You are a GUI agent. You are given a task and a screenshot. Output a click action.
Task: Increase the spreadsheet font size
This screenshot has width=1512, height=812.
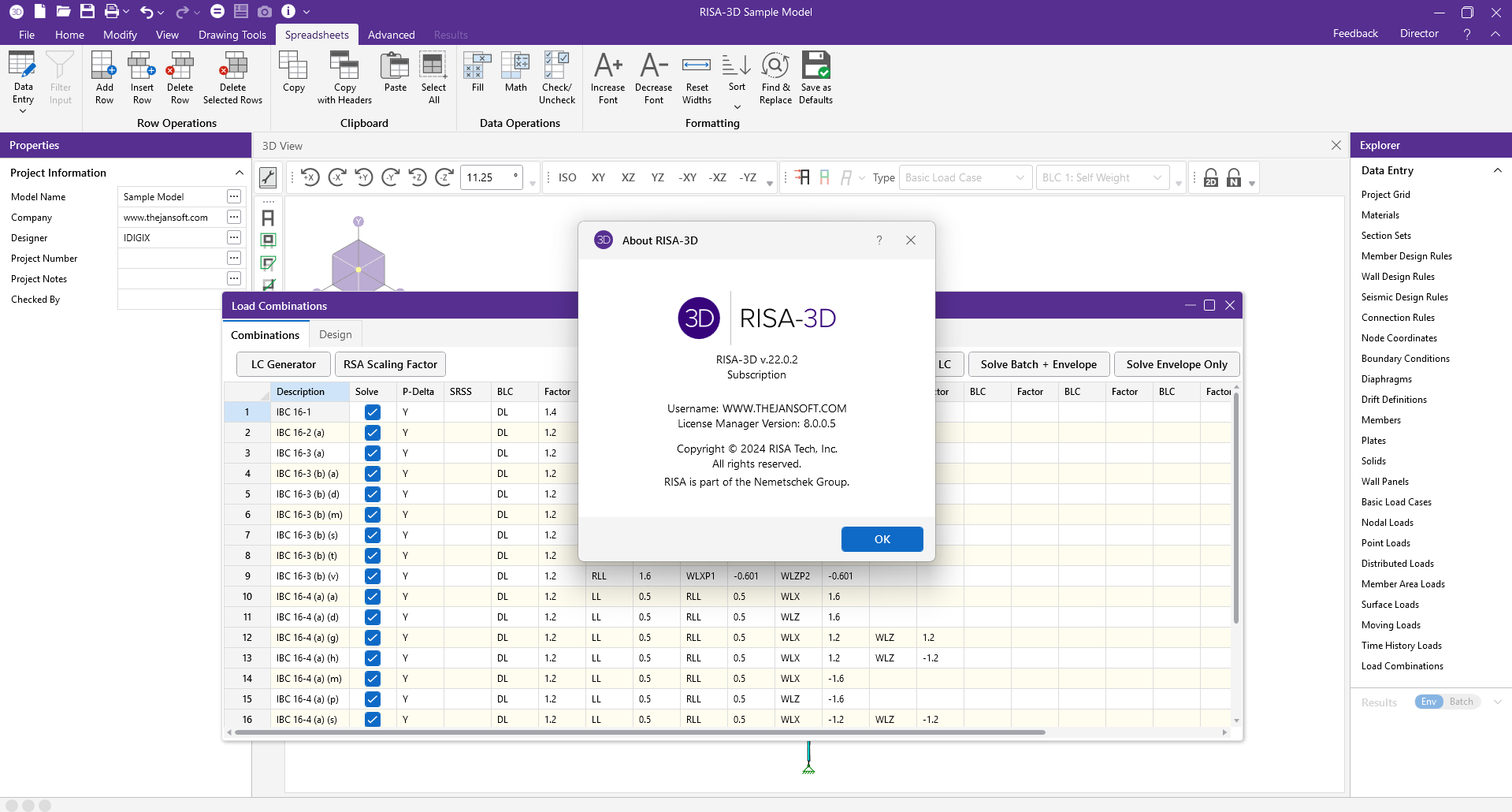(x=608, y=78)
